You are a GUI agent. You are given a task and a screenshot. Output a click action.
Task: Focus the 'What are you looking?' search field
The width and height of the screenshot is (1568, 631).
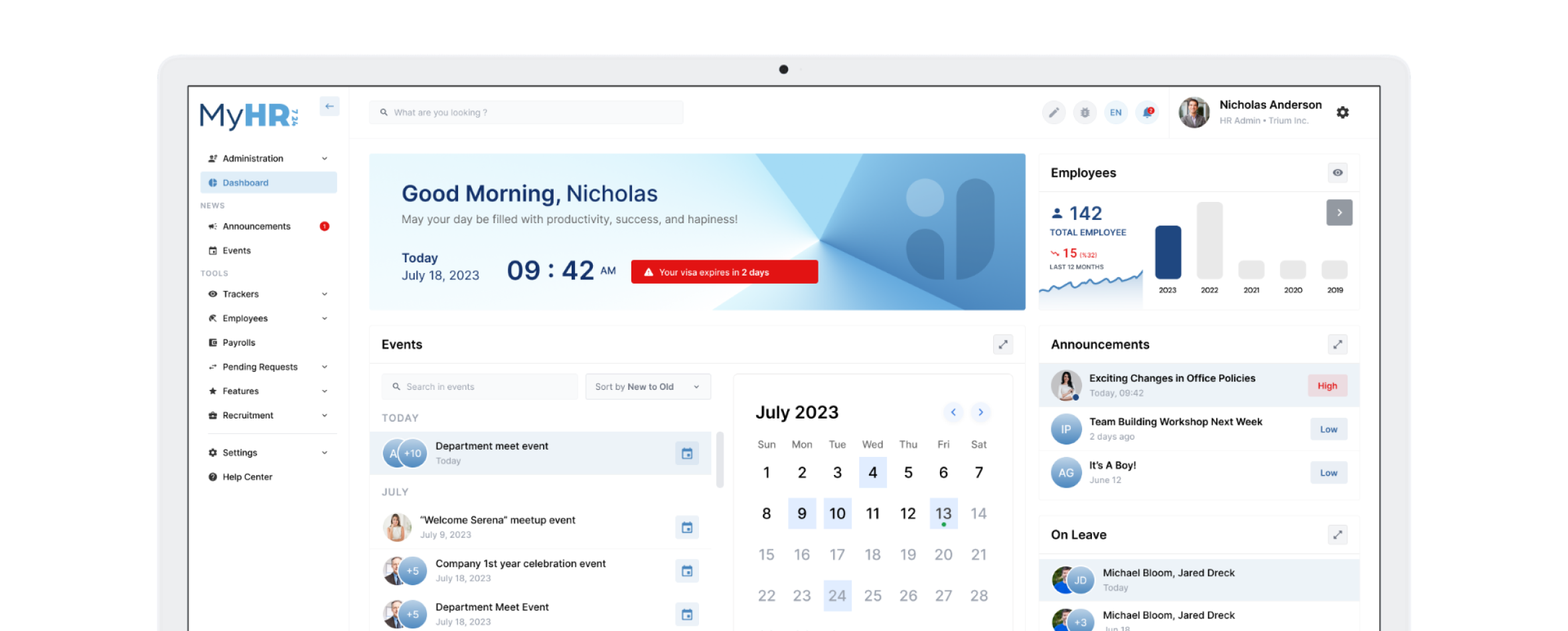[x=526, y=112]
